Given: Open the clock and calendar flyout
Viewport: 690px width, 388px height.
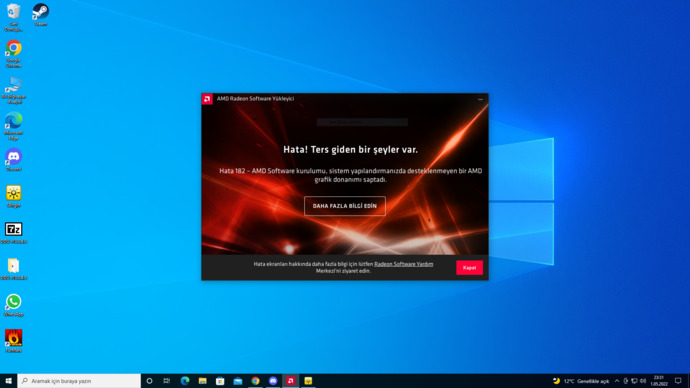Looking at the screenshot, I should [x=659, y=381].
